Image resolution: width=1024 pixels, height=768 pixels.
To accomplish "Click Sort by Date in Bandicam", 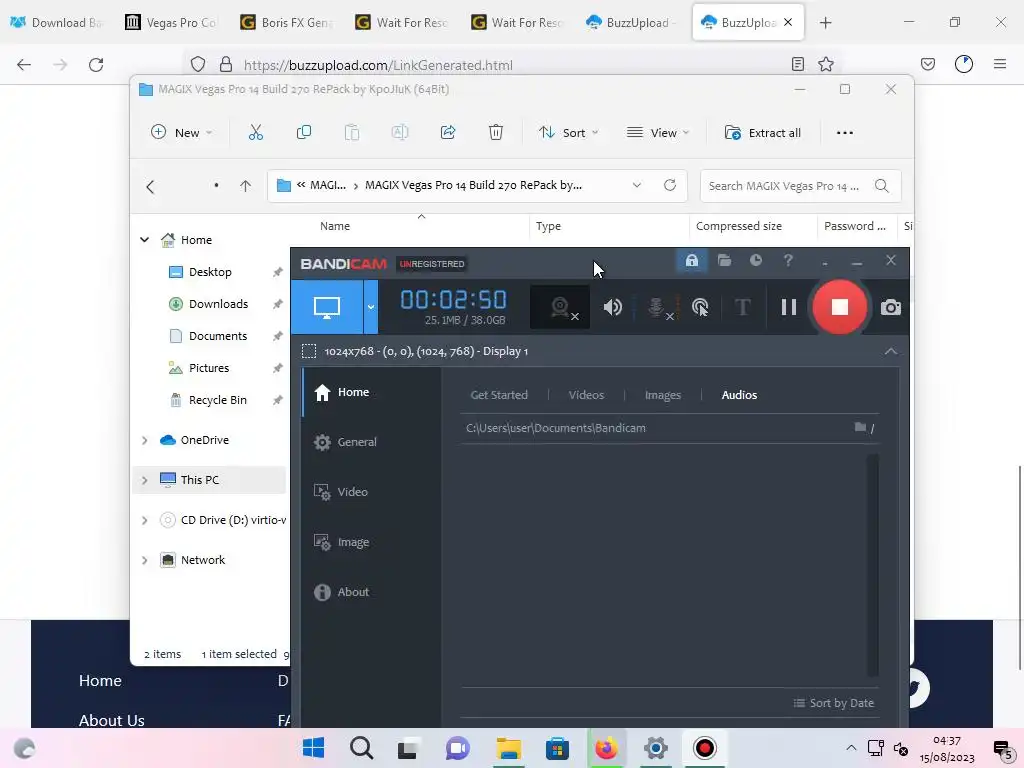I will tap(834, 703).
